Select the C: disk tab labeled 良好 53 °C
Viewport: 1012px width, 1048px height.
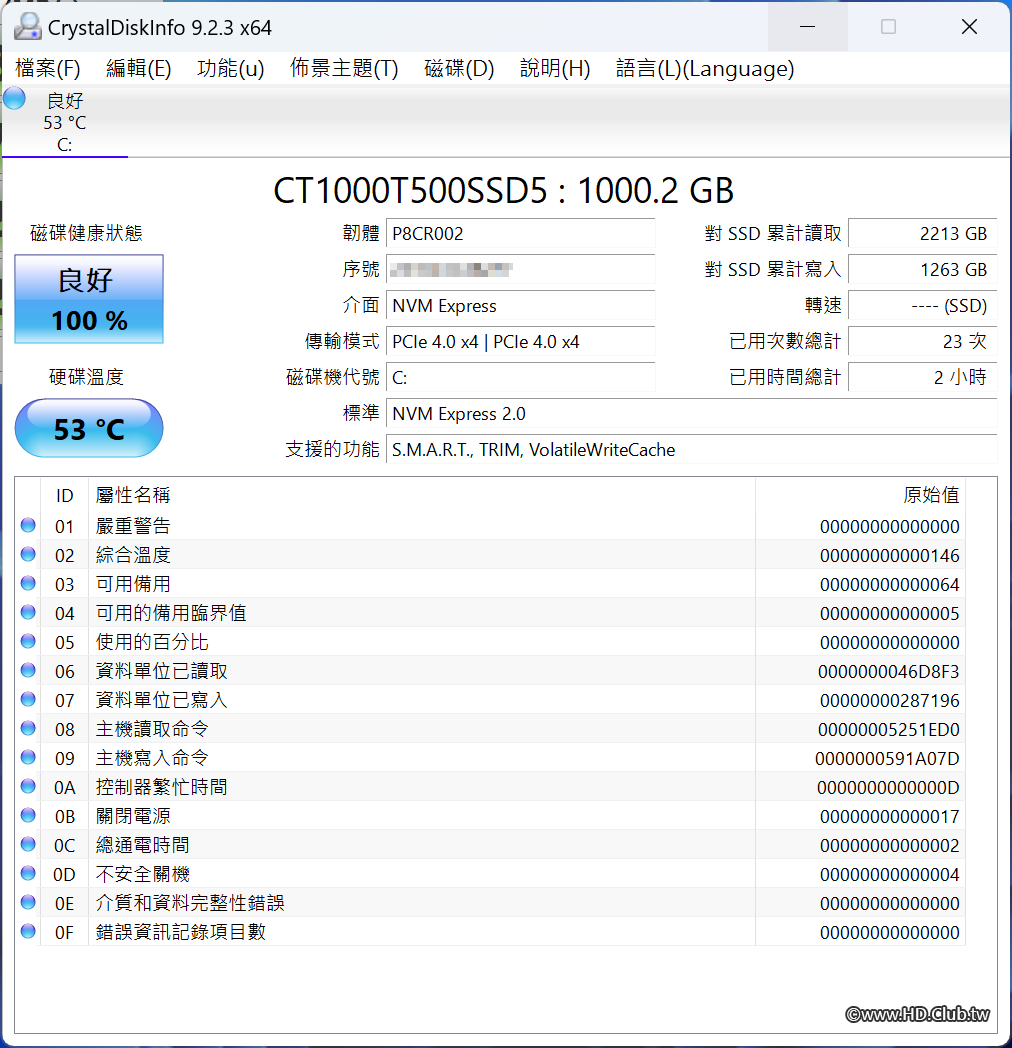point(65,122)
